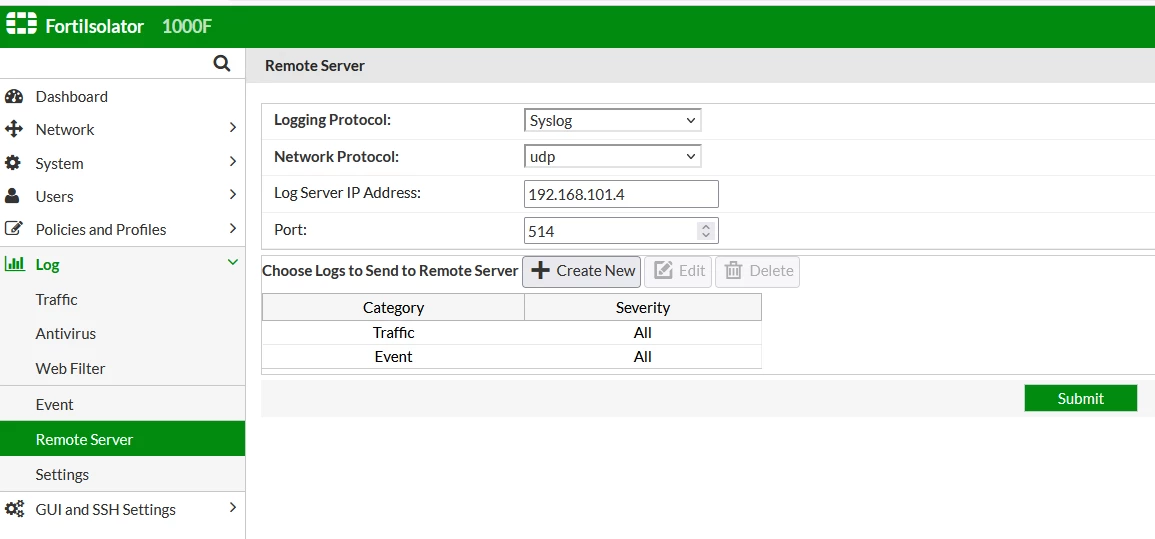Open the Network Protocol udp dropdown
The image size is (1155, 539).
[x=612, y=157]
